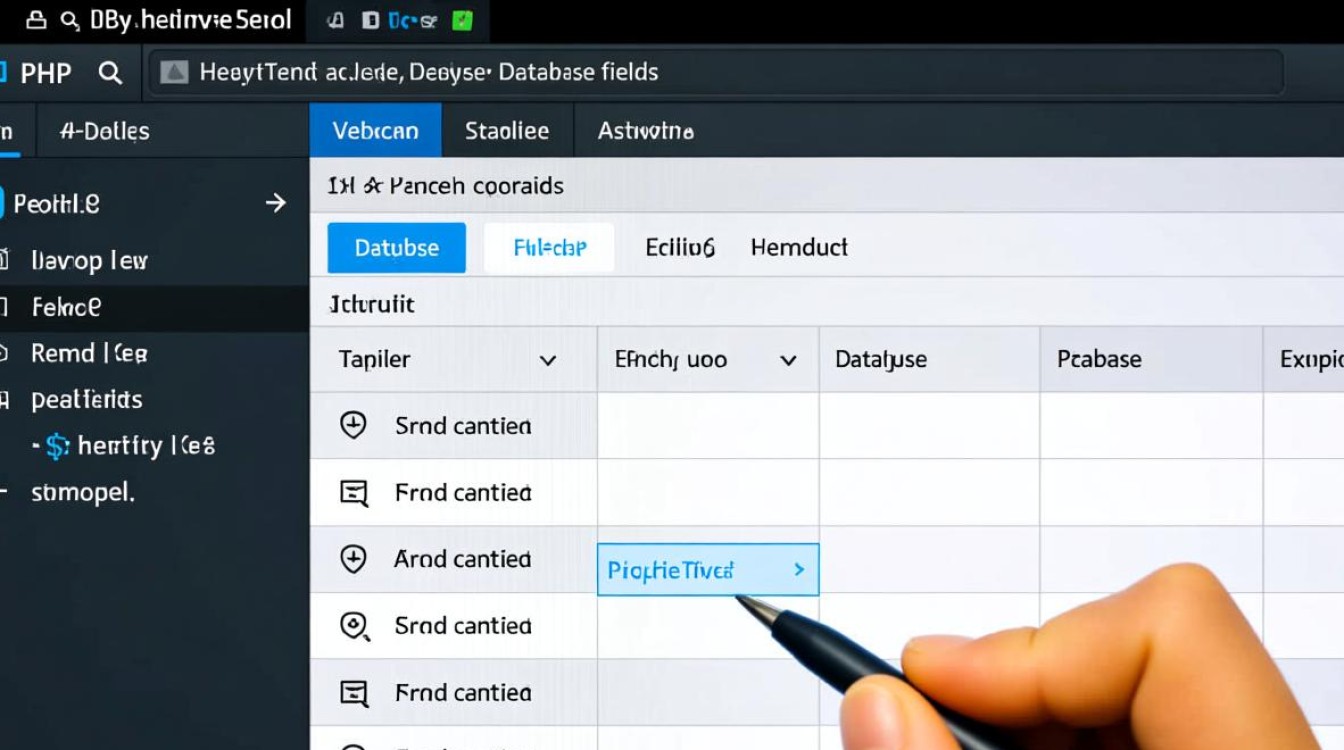Select Felace in the sidebar
This screenshot has height=750, width=1344.
[66, 307]
